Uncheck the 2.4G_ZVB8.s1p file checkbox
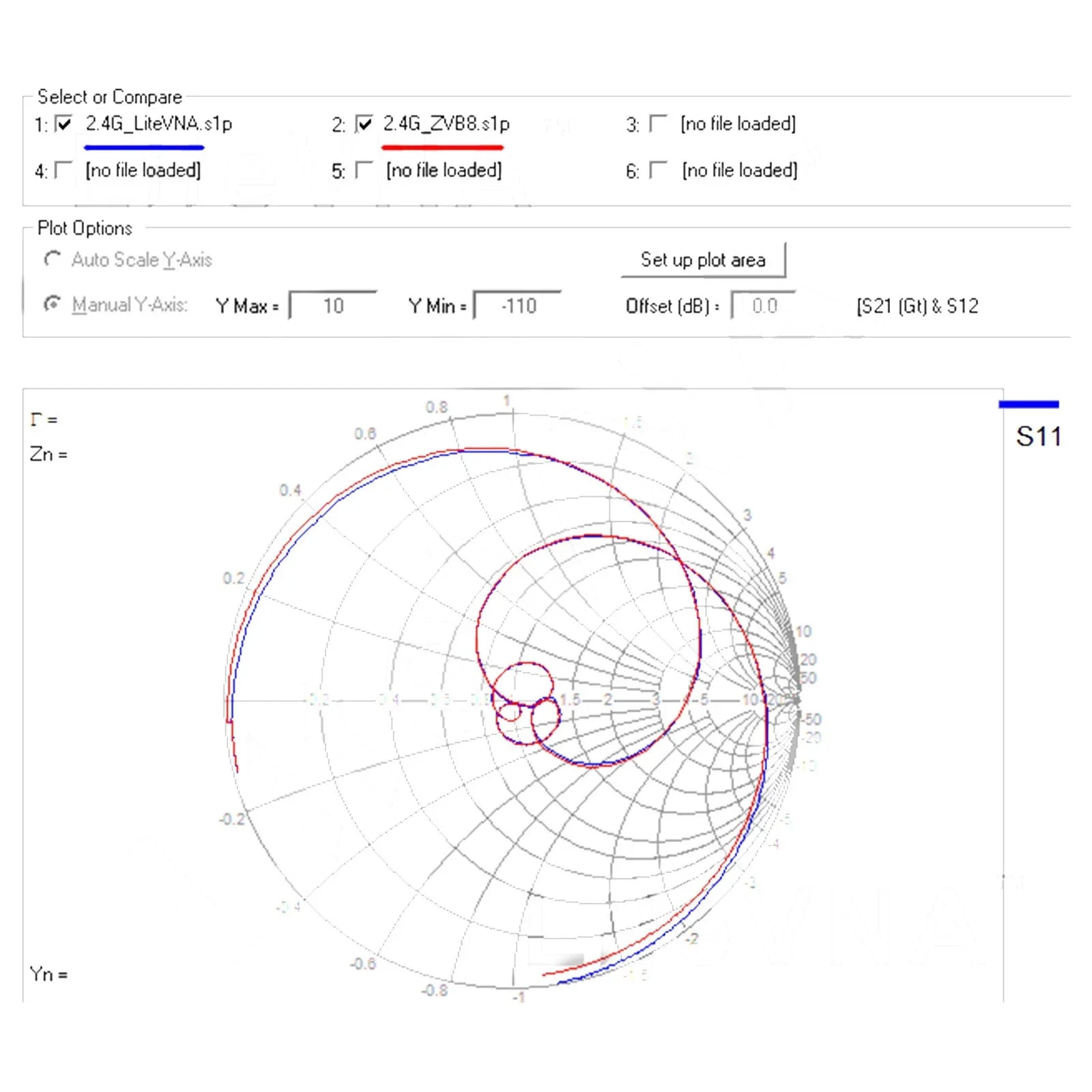 [x=364, y=124]
